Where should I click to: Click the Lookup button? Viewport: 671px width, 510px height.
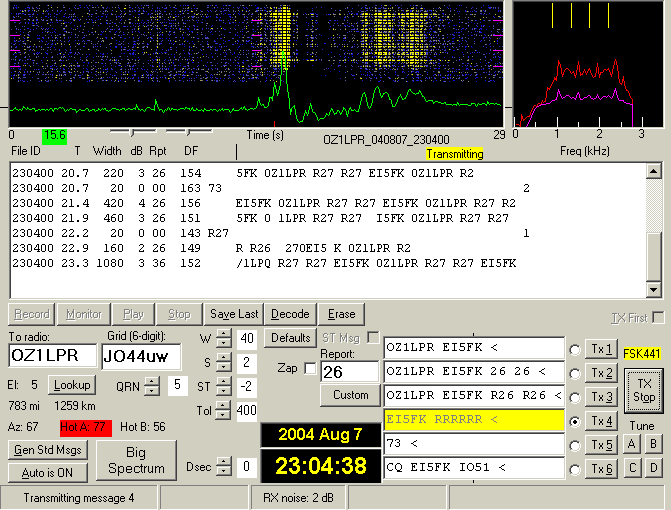click(72, 384)
